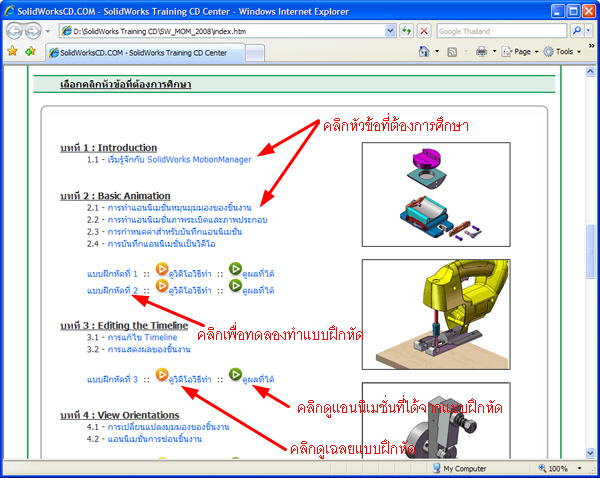Click the RSS Feeds icon
This screenshot has height=478, width=600.
pyautogui.click(x=452, y=52)
